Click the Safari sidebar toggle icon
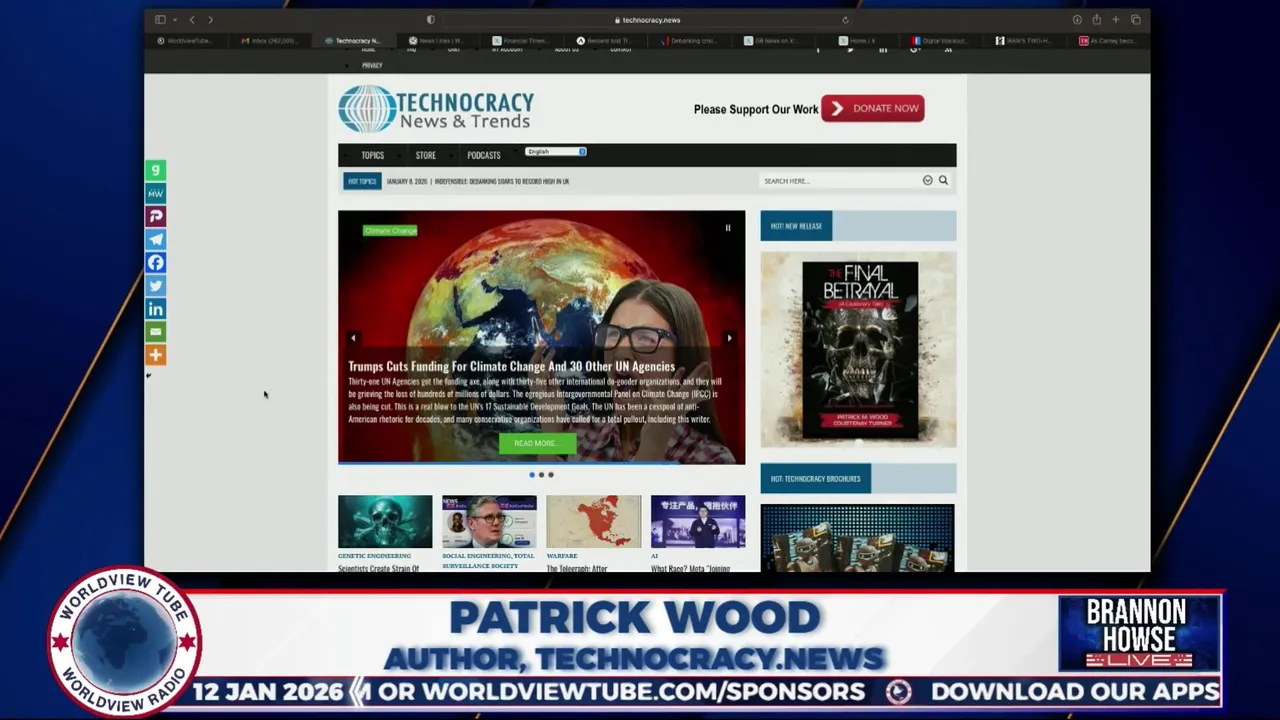 coord(160,19)
